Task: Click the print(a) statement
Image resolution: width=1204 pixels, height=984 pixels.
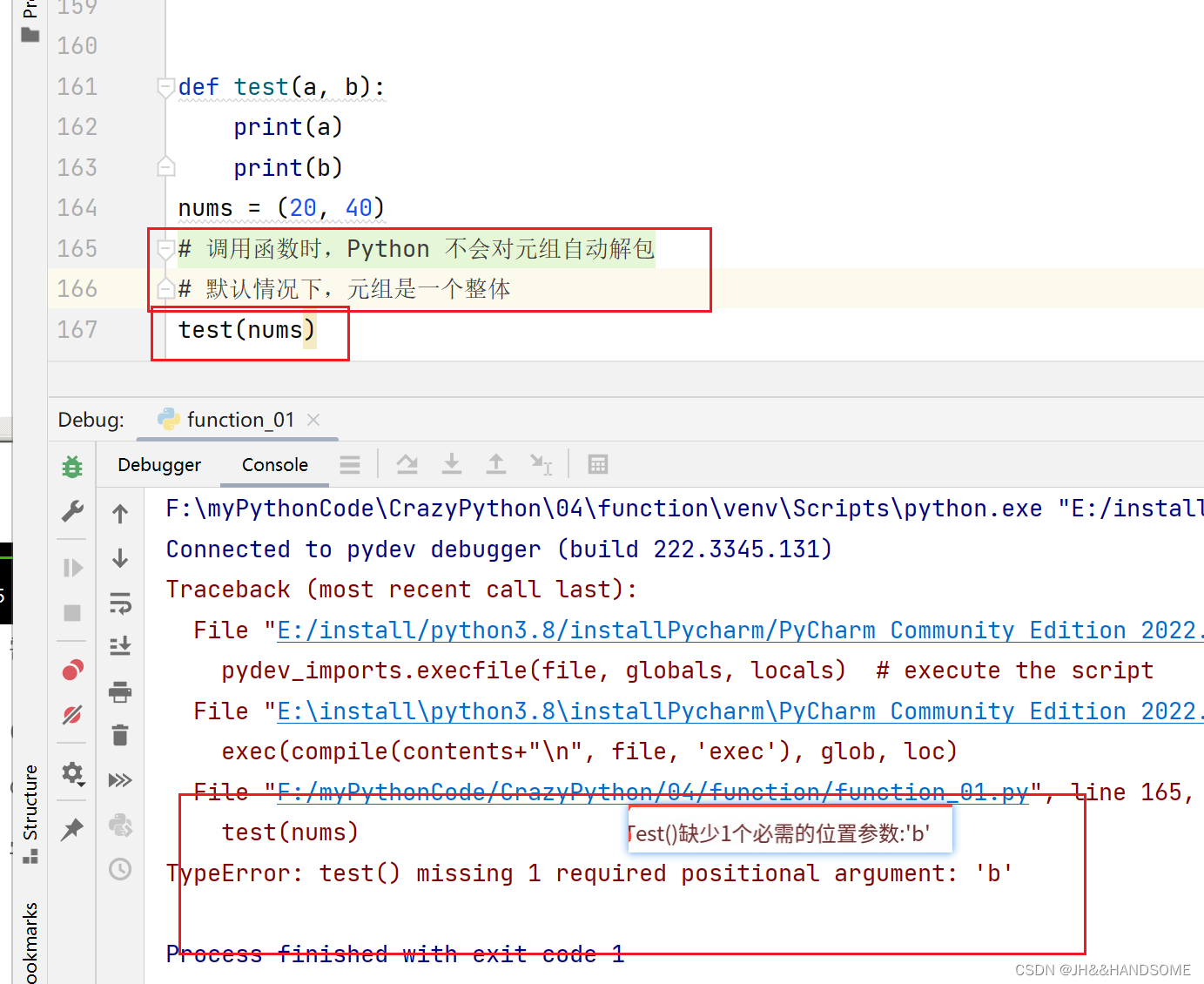Action: click(x=288, y=127)
